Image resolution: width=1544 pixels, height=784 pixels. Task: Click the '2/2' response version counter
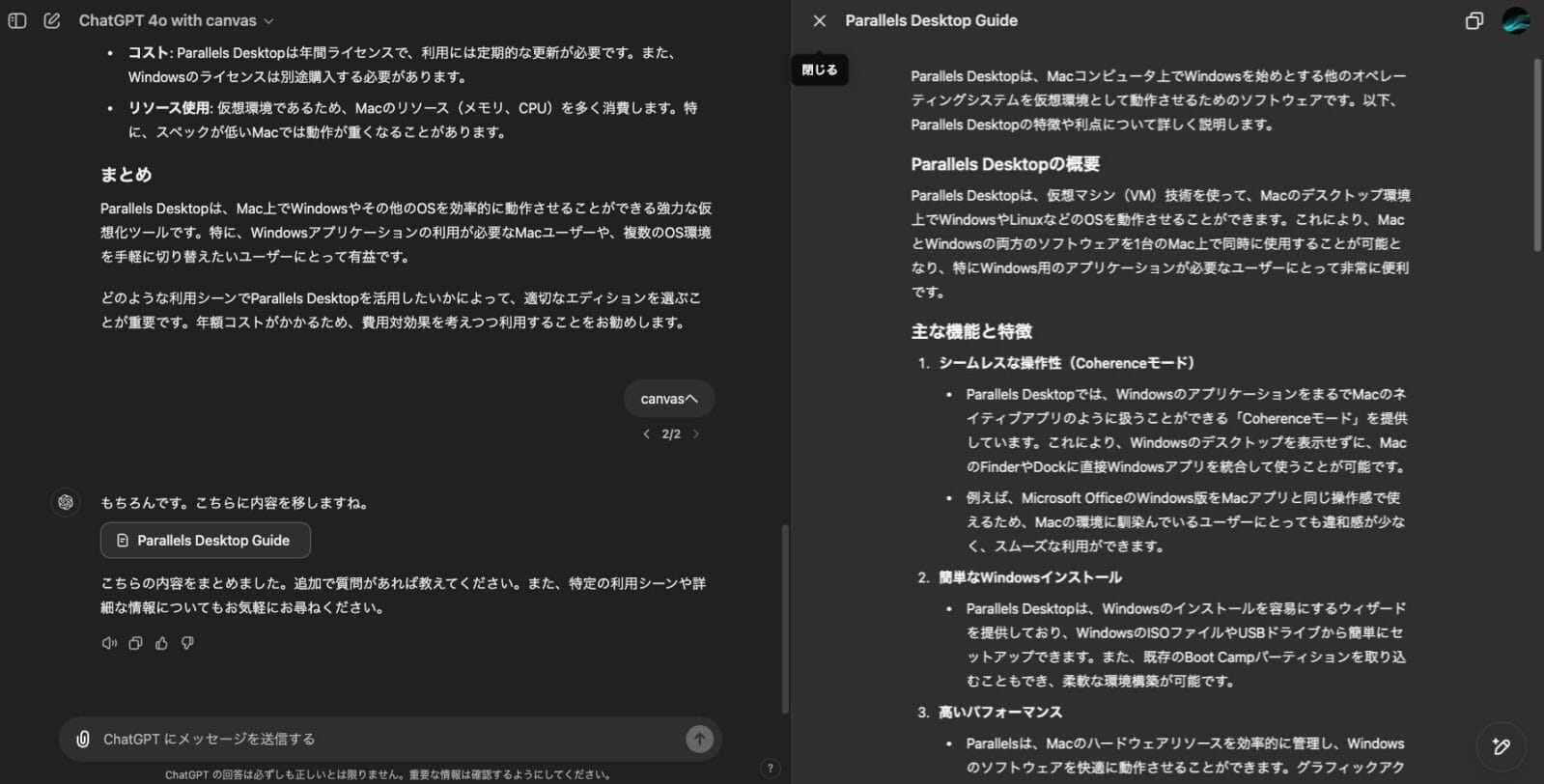(x=671, y=434)
